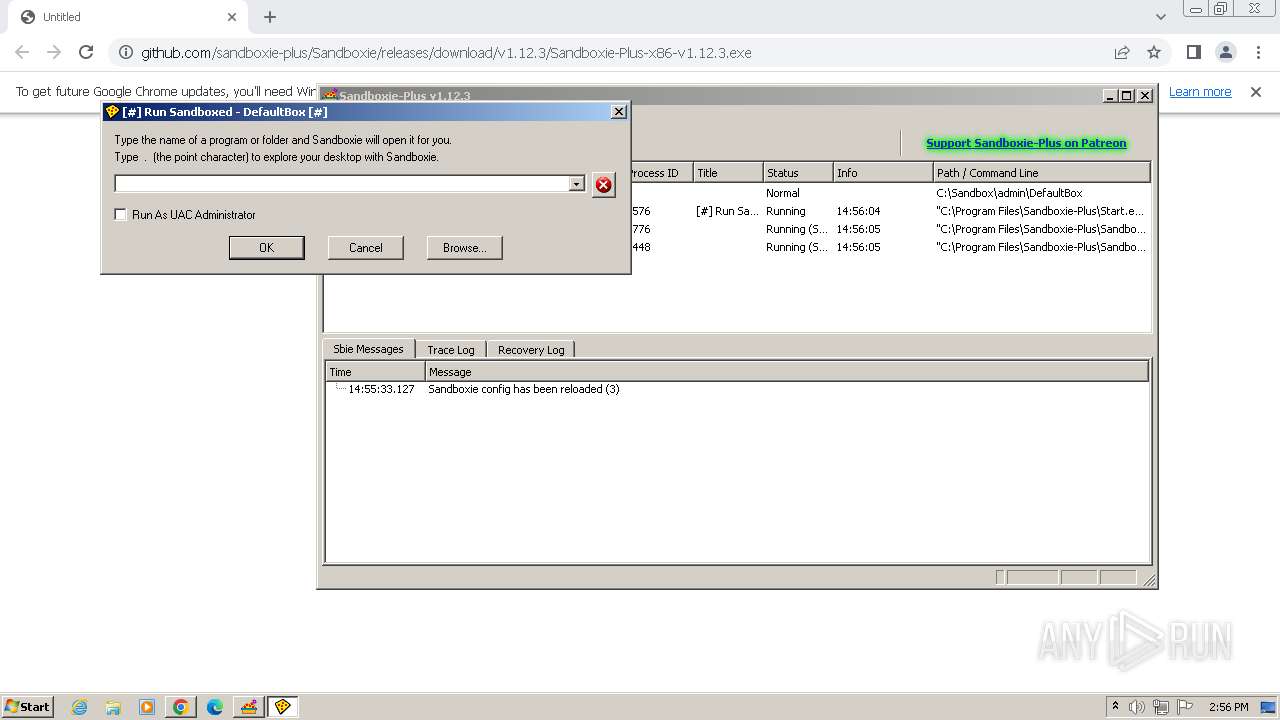Screen dimensions: 1280x720
Task: Open Microsoft Edge from taskbar
Action: 215,707
